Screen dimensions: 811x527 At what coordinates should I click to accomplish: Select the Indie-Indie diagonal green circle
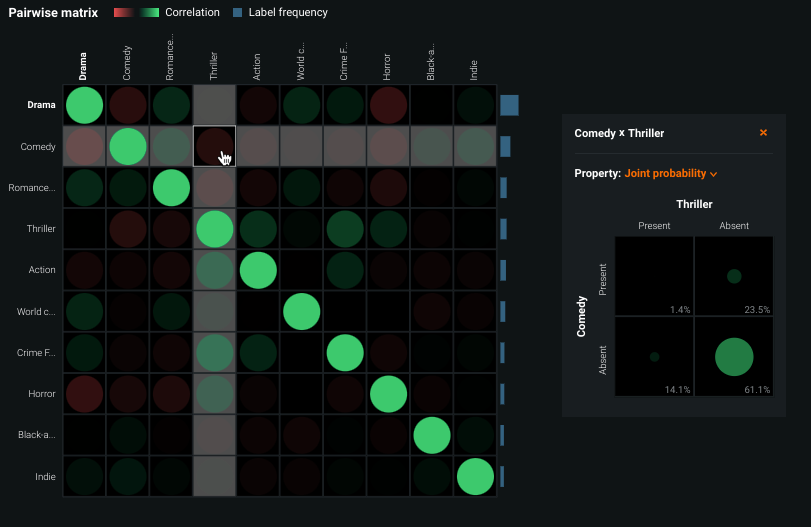474,476
